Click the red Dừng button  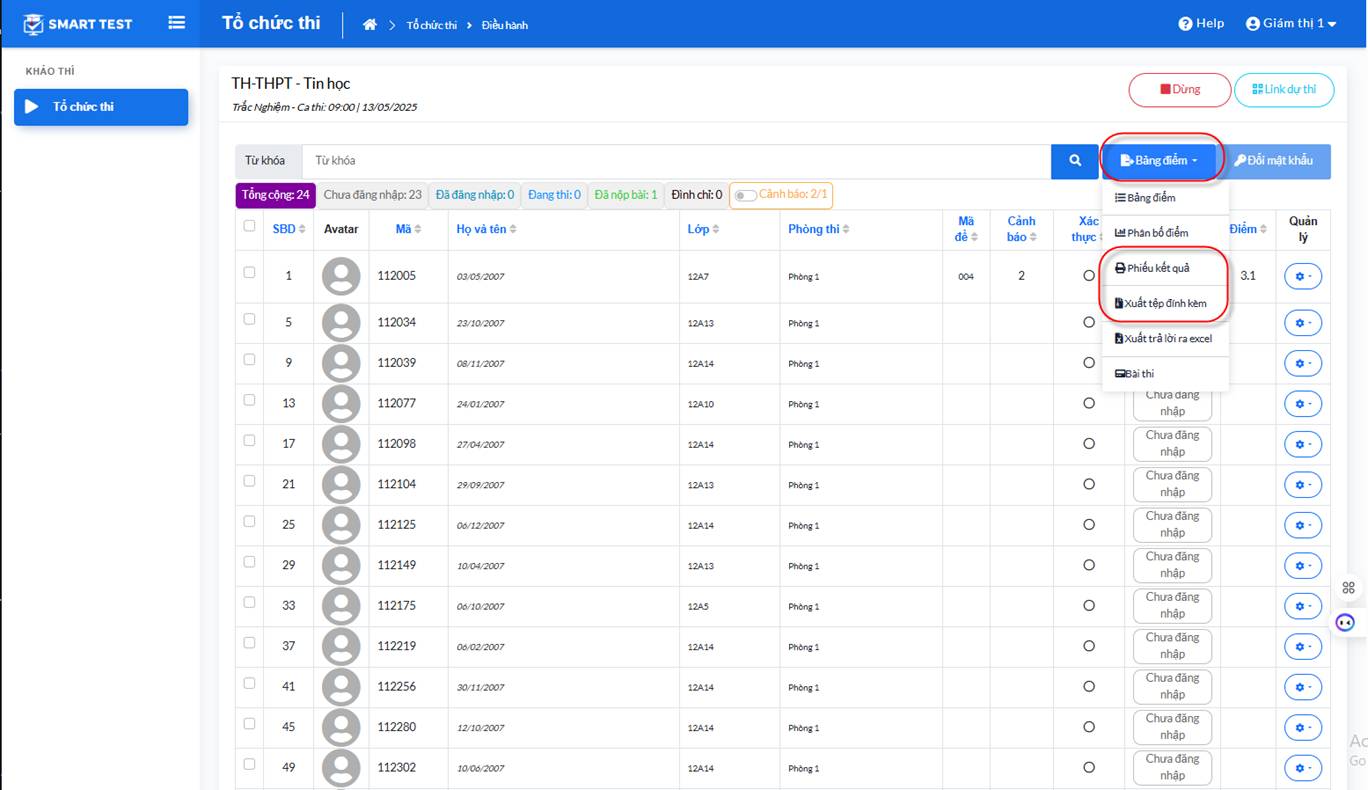tap(1180, 90)
